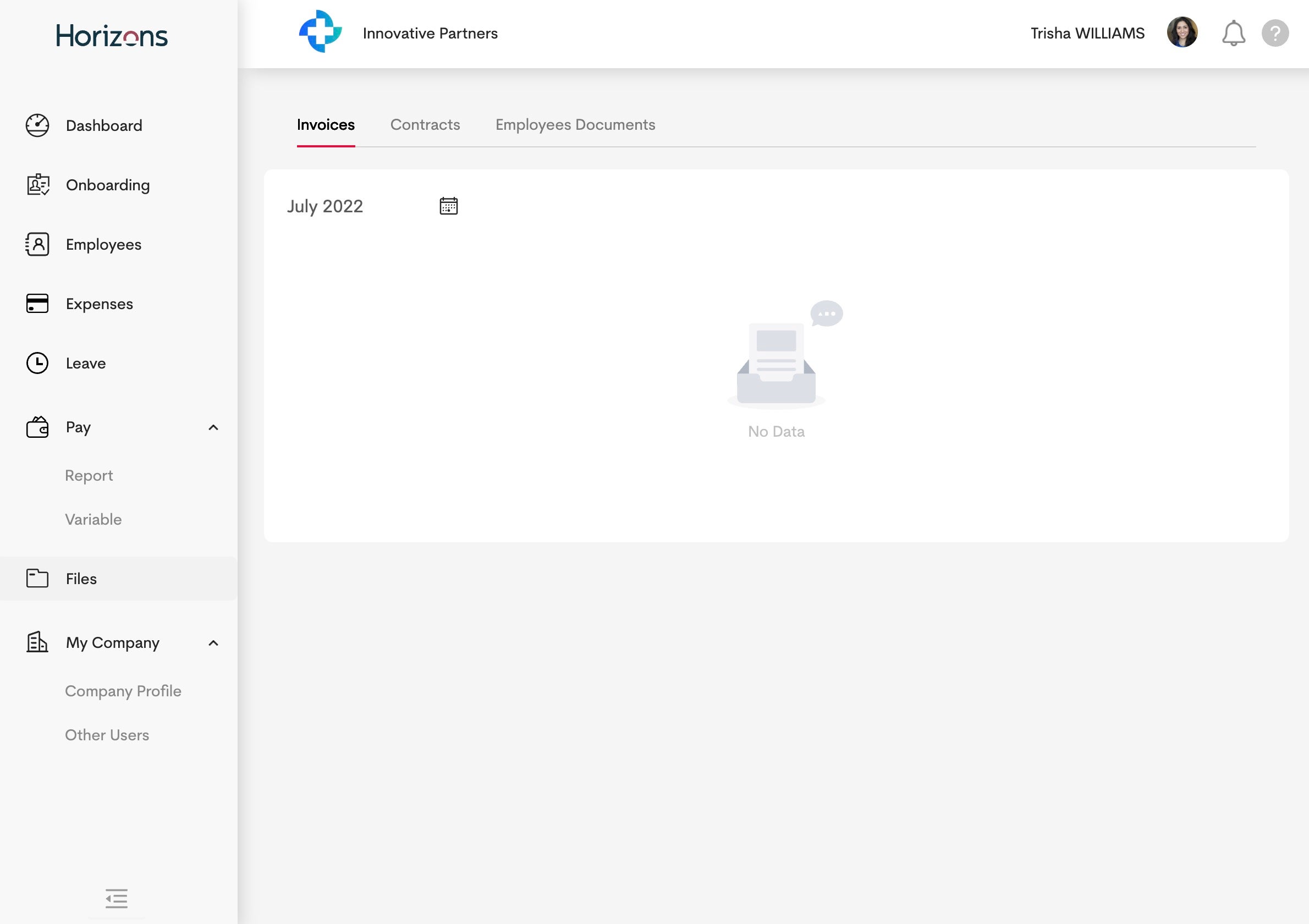Open the July 2022 month selector
The height and width of the screenshot is (924, 1309).
tap(325, 206)
